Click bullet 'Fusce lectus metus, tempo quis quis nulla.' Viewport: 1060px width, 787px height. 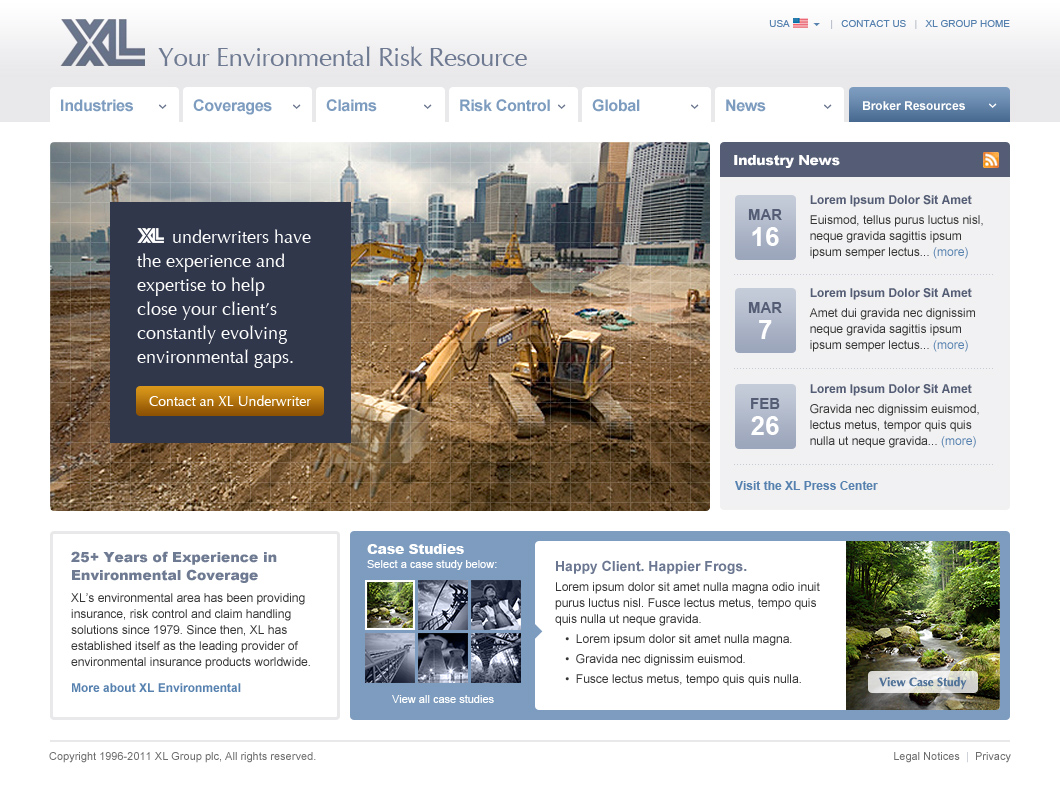pyautogui.click(x=688, y=679)
